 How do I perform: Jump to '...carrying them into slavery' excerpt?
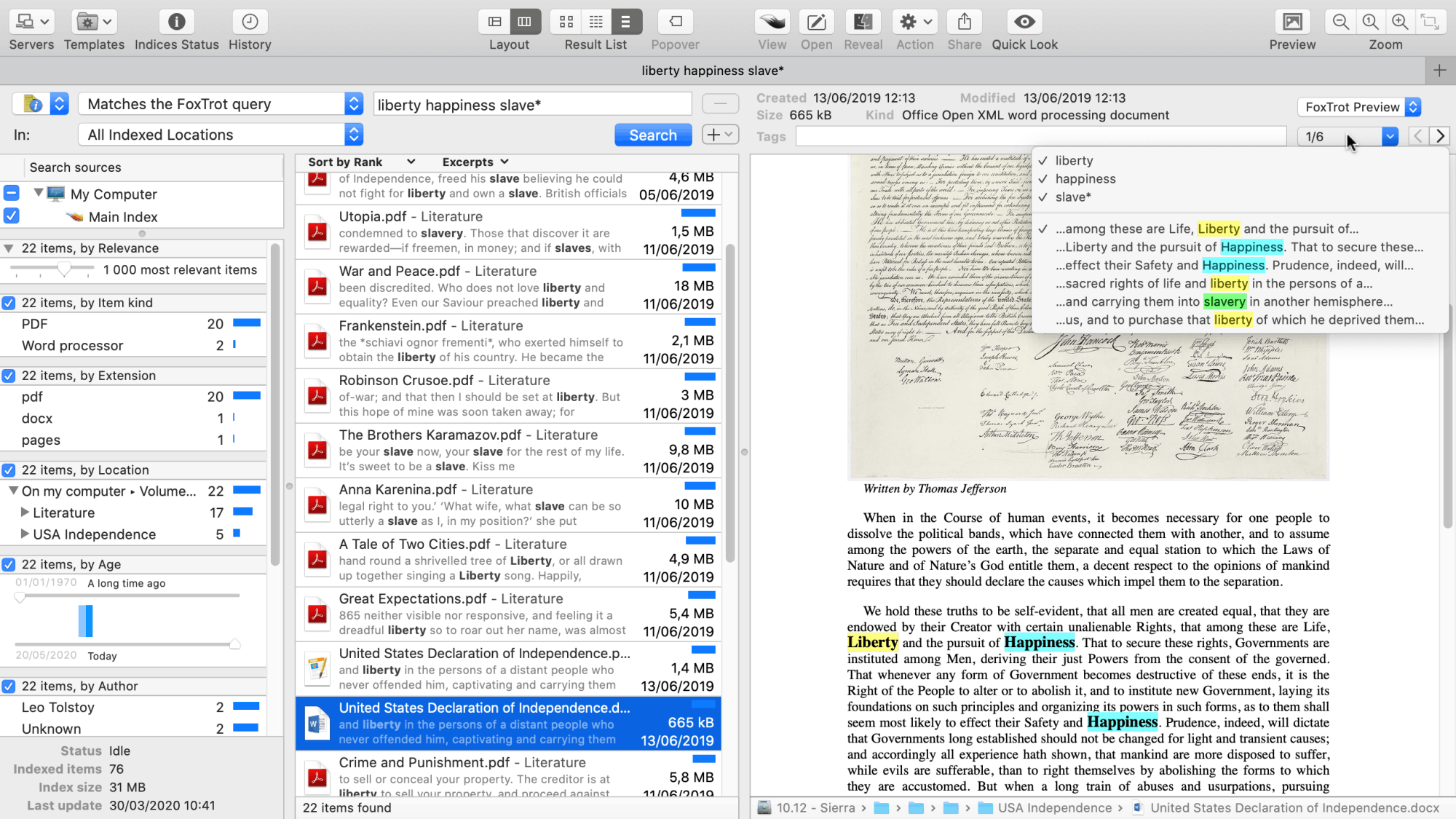pos(1224,301)
